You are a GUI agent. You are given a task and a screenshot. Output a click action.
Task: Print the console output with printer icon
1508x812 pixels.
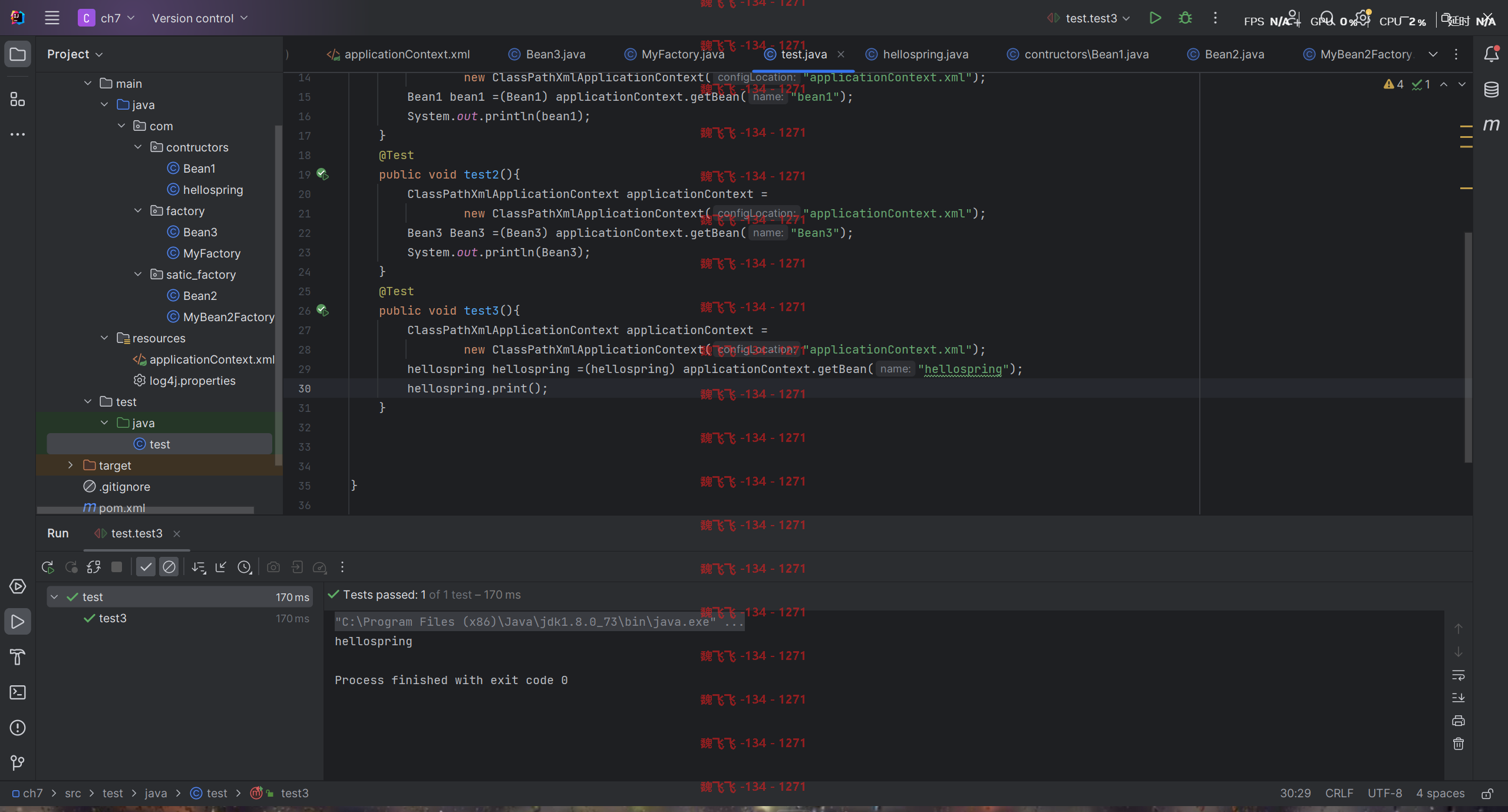1458,721
